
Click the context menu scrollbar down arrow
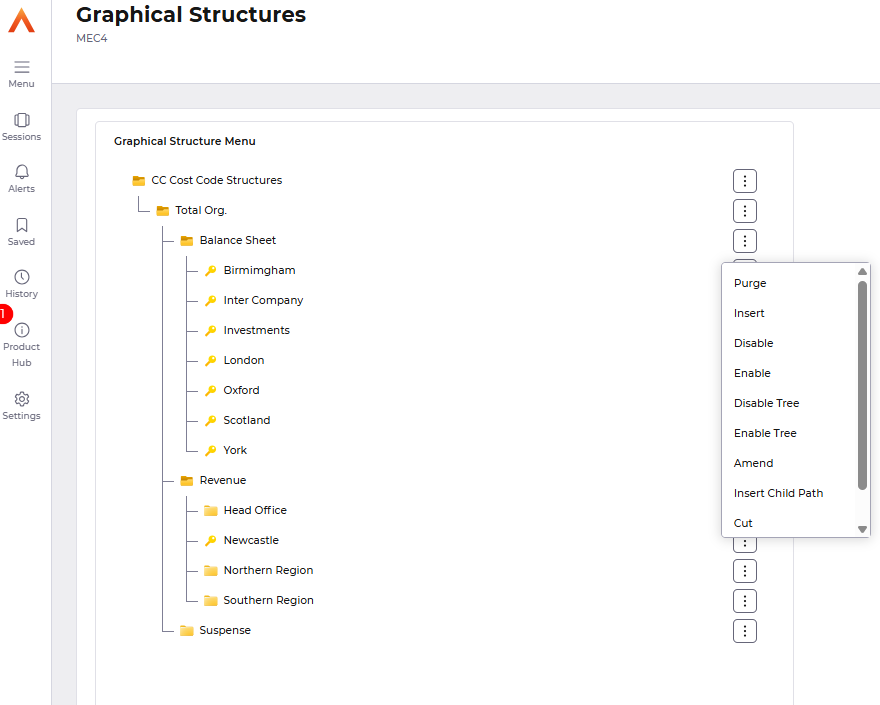[863, 529]
